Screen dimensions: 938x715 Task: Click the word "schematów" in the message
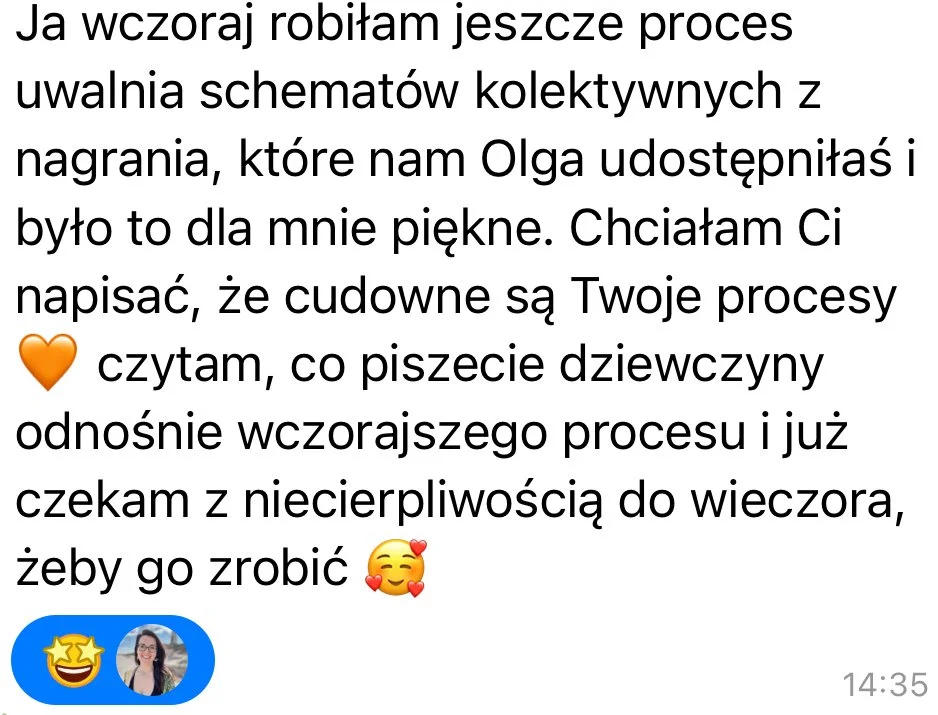click(x=328, y=93)
